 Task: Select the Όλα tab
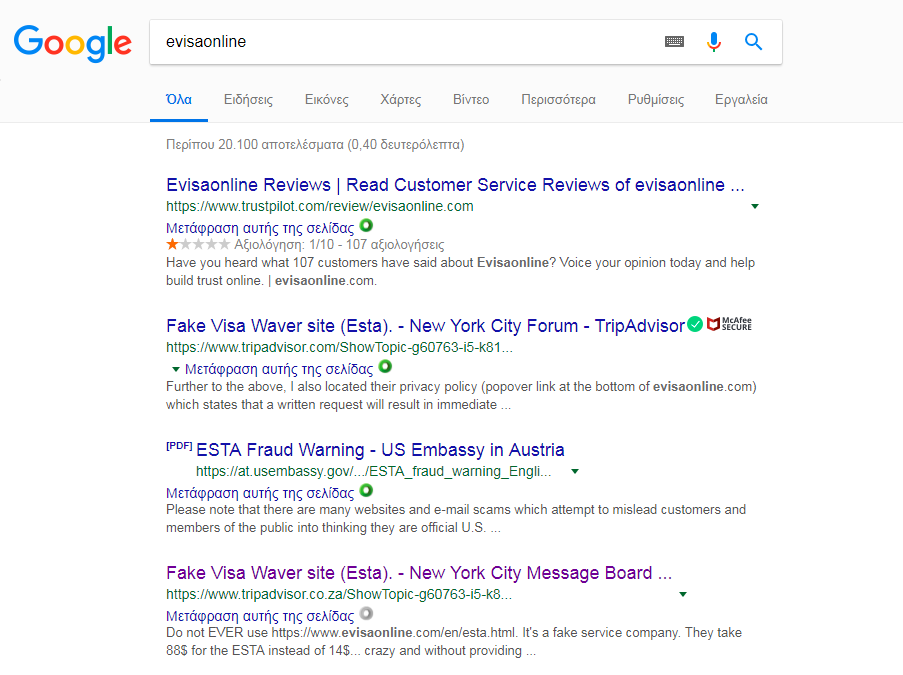point(179,100)
